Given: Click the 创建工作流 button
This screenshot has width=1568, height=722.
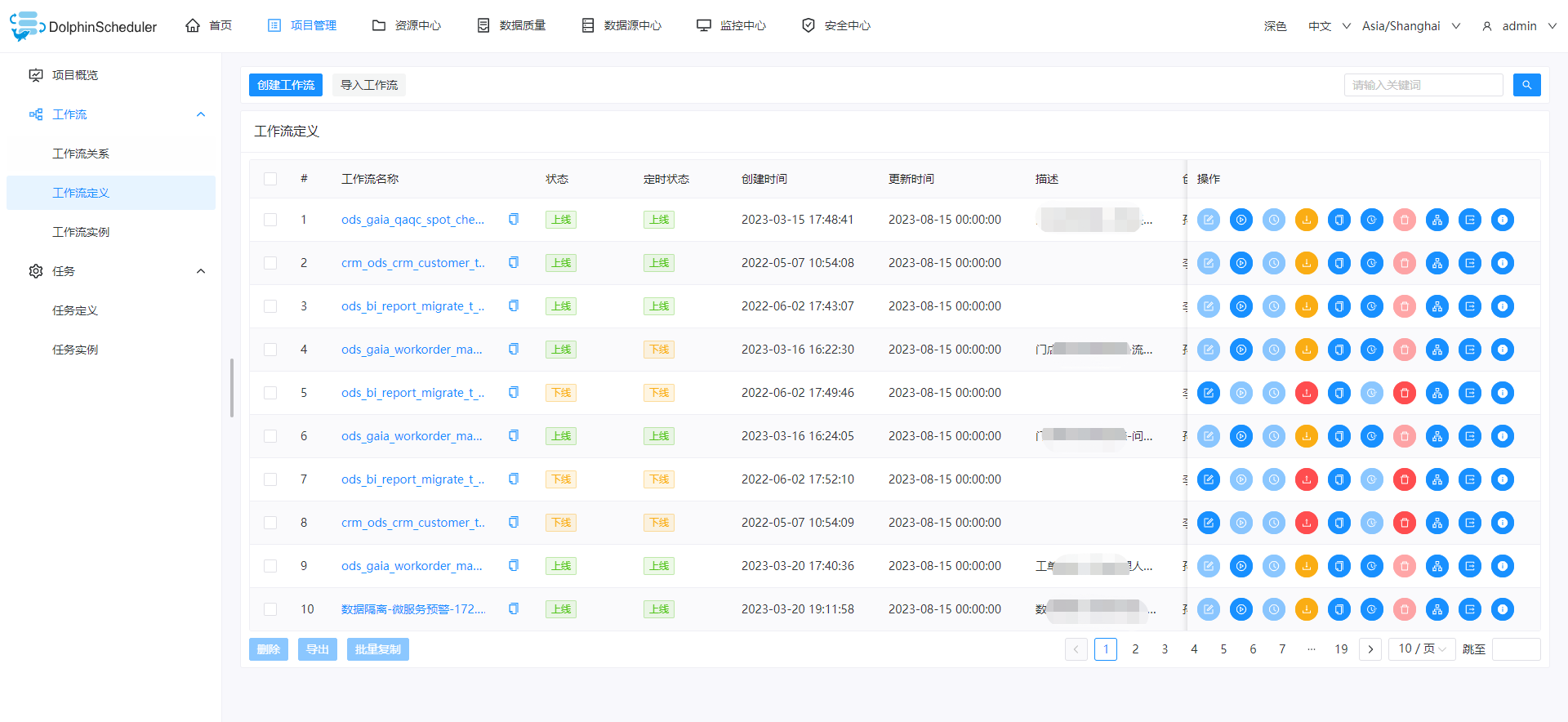Looking at the screenshot, I should [286, 85].
